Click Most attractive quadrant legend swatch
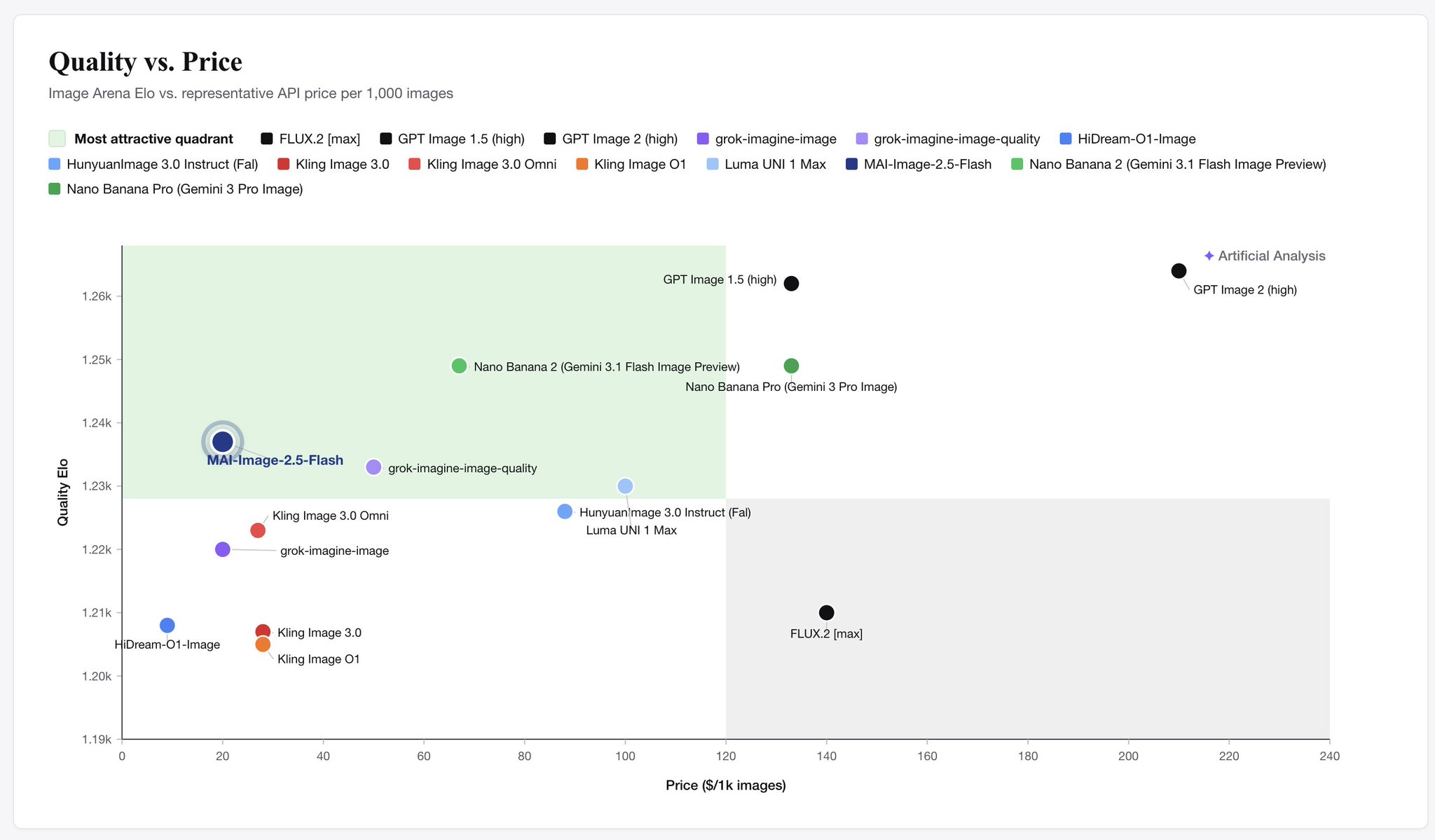This screenshot has height=840, width=1435. [57, 139]
